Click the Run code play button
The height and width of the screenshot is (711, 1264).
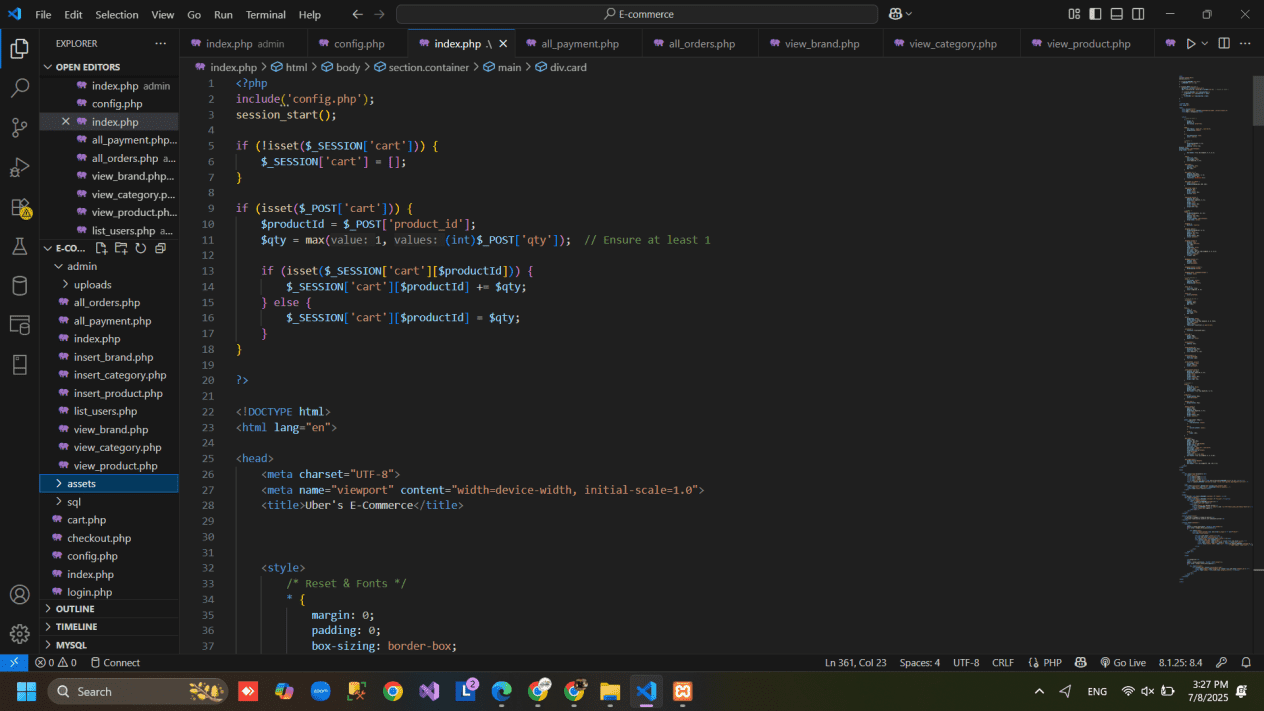tap(1190, 44)
